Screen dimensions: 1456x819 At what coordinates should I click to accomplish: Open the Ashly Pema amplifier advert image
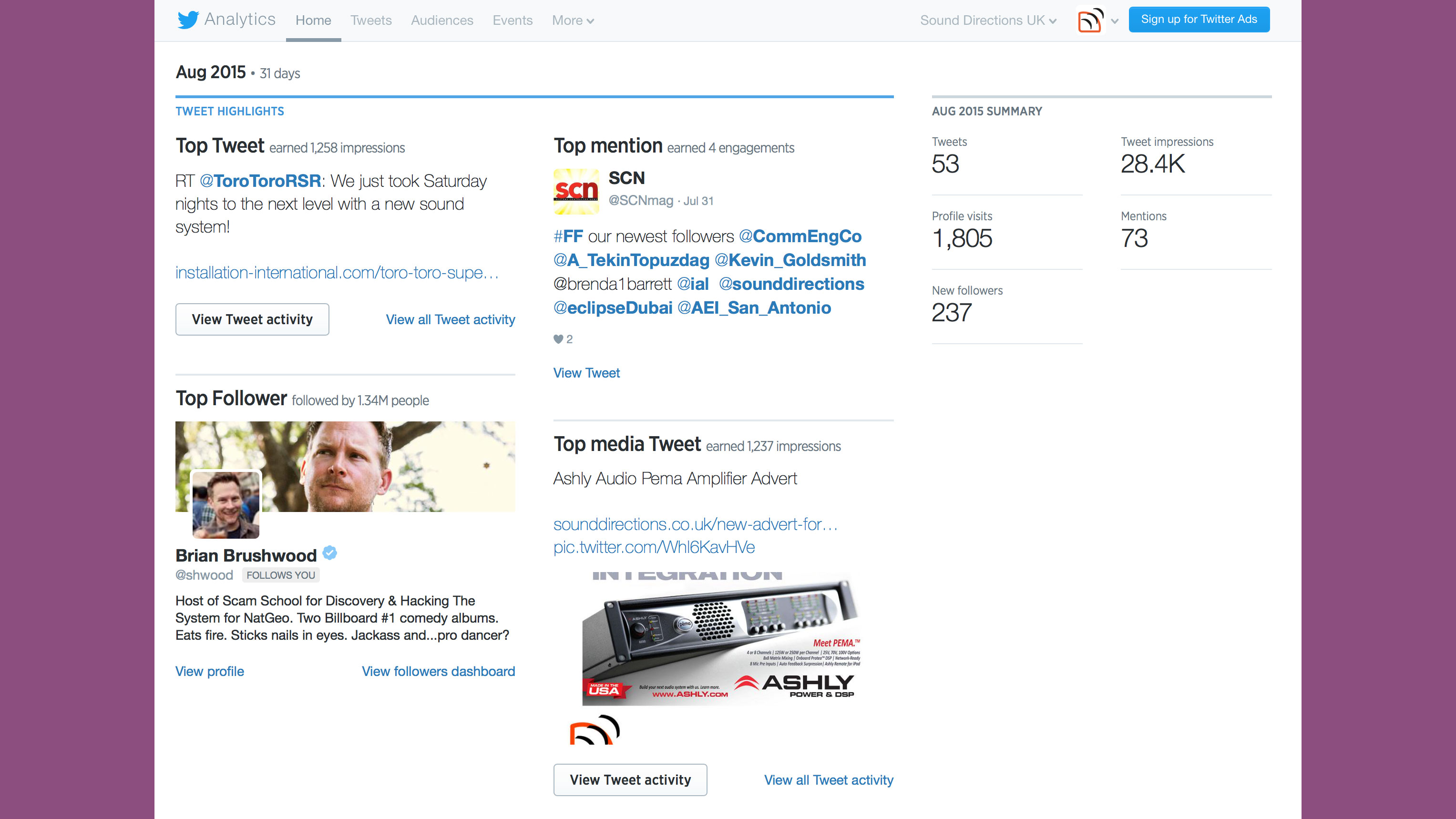tap(722, 639)
